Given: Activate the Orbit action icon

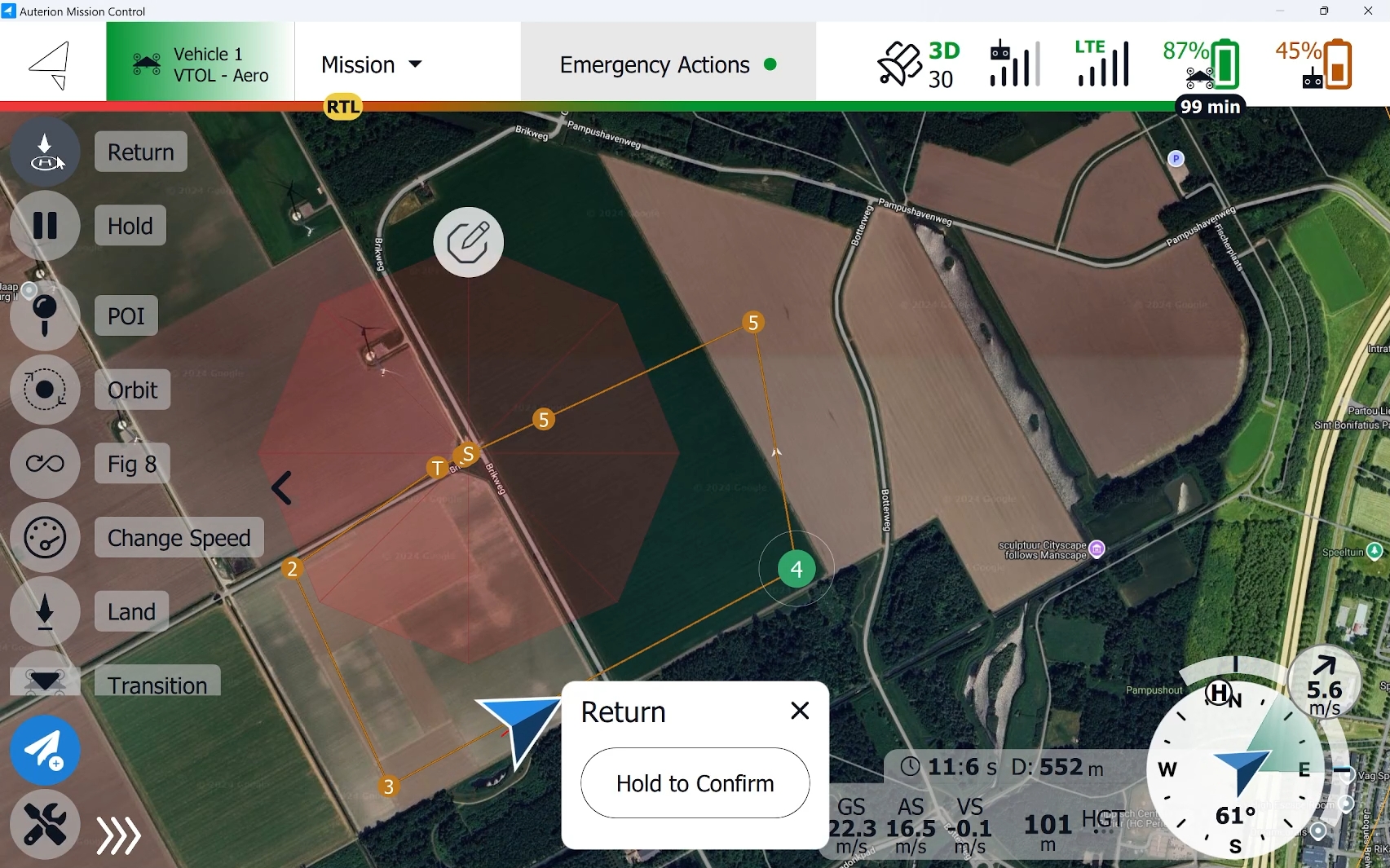Looking at the screenshot, I should [45, 390].
